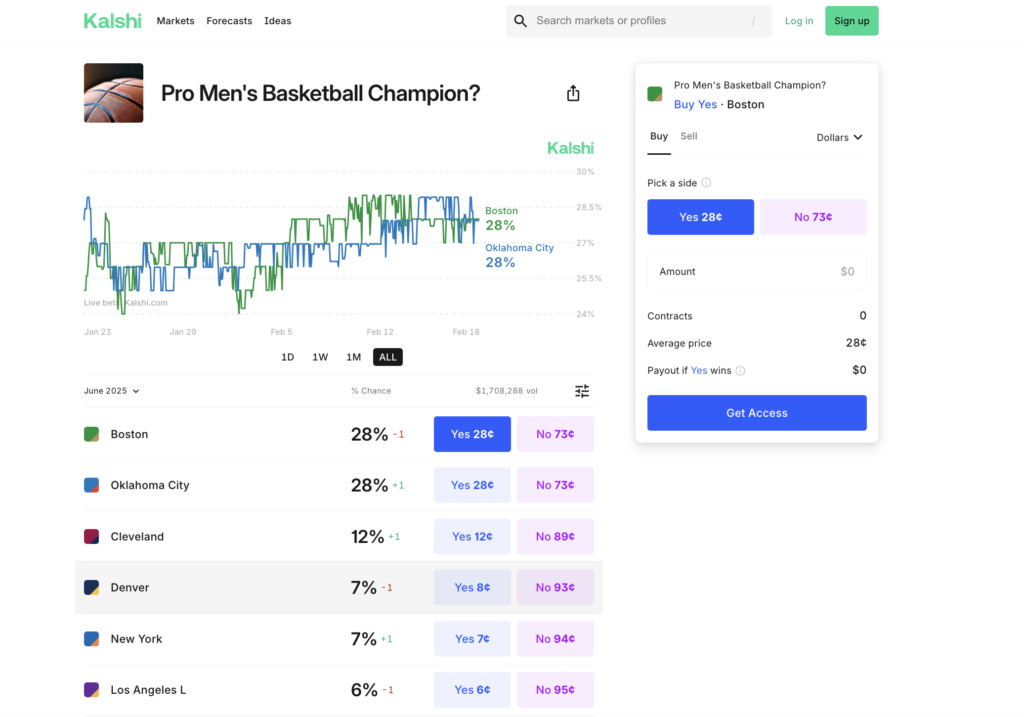Click the Oklahoma City row name
This screenshot has height=717, width=1024.
(150, 485)
